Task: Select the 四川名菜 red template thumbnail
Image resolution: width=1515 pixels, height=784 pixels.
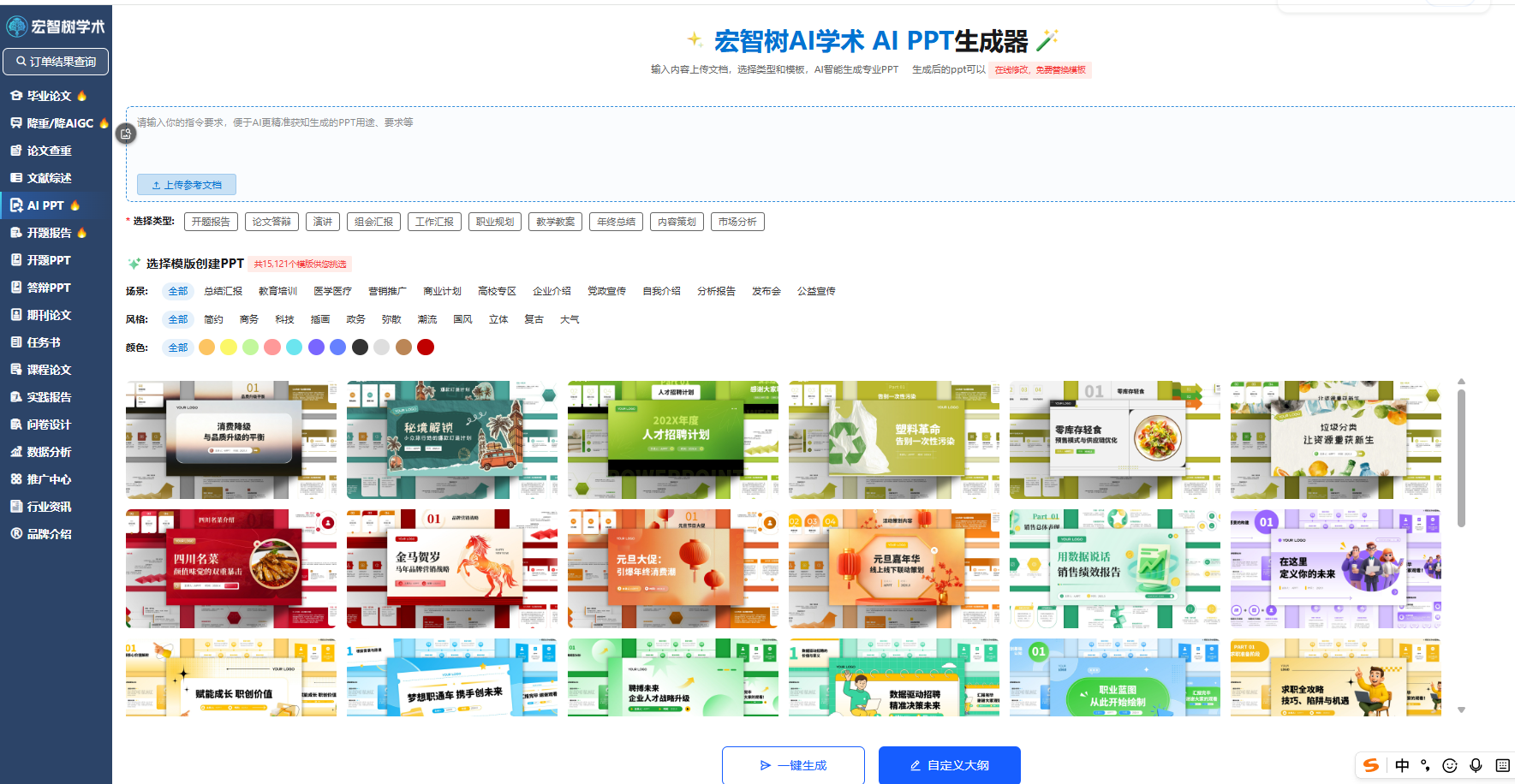Action: [231, 569]
